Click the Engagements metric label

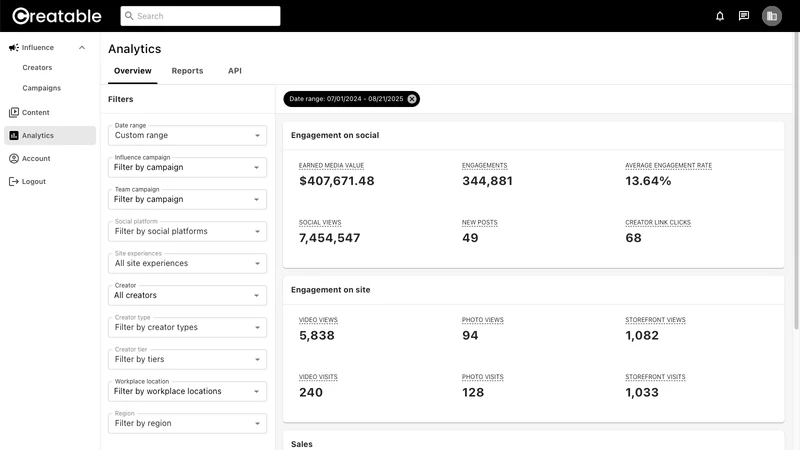(x=484, y=165)
